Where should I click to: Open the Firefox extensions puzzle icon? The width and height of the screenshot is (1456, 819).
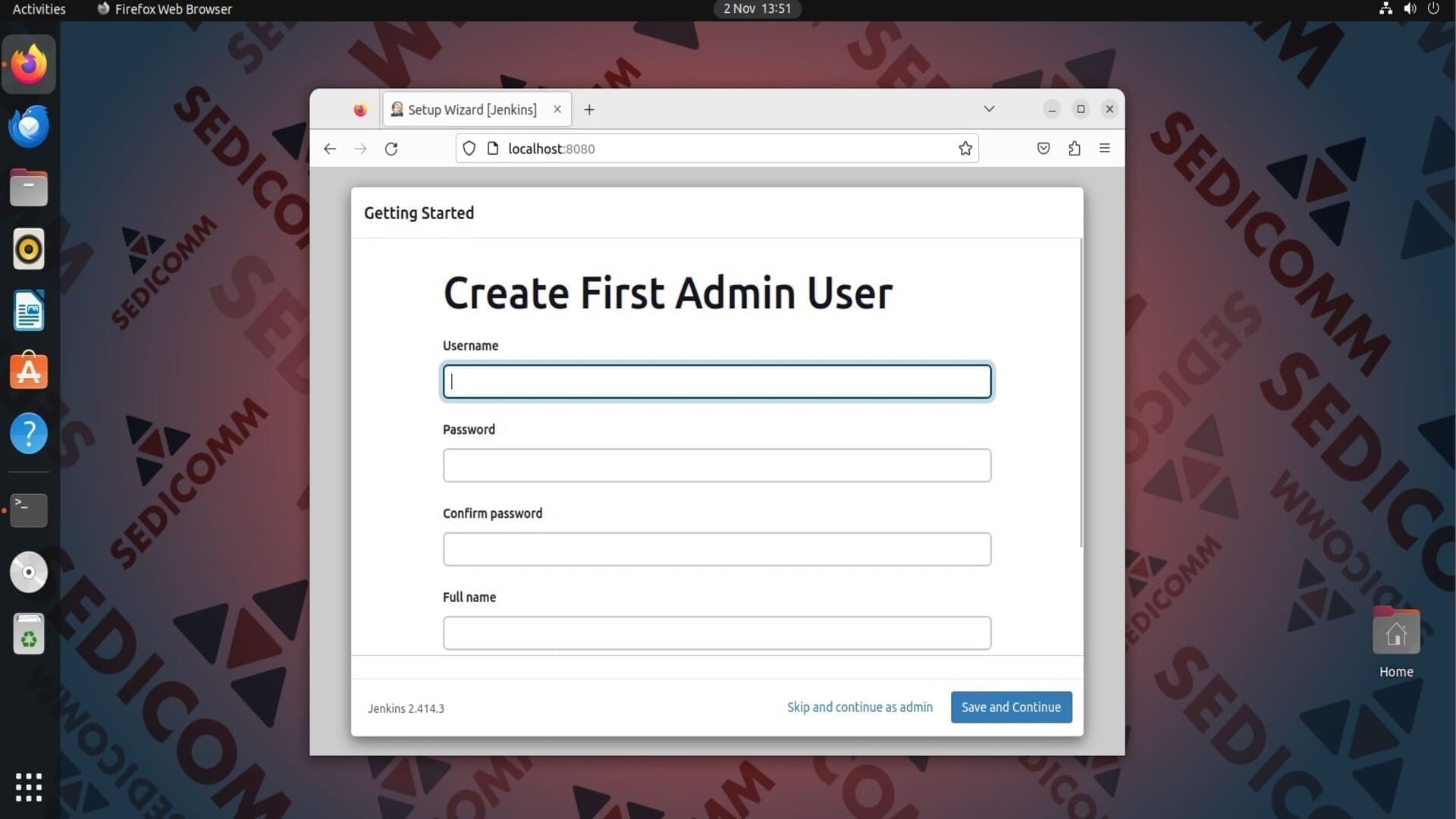click(x=1075, y=149)
